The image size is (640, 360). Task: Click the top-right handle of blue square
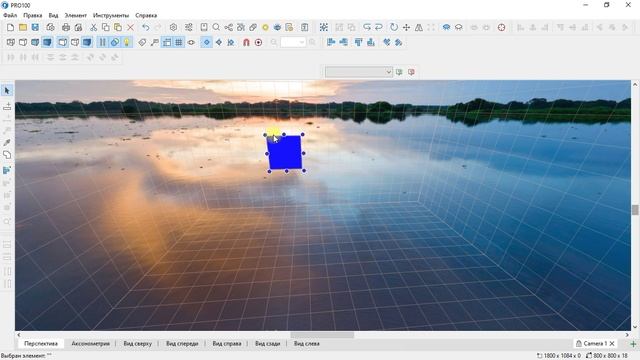pos(303,134)
